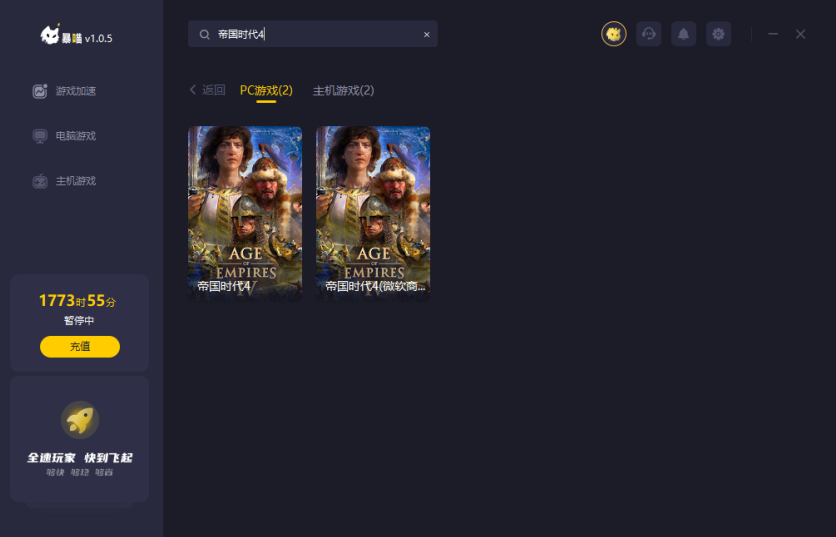The height and width of the screenshot is (537, 836).
Task: Open 电脑游戏 in the sidebar
Action: [x=64, y=136]
